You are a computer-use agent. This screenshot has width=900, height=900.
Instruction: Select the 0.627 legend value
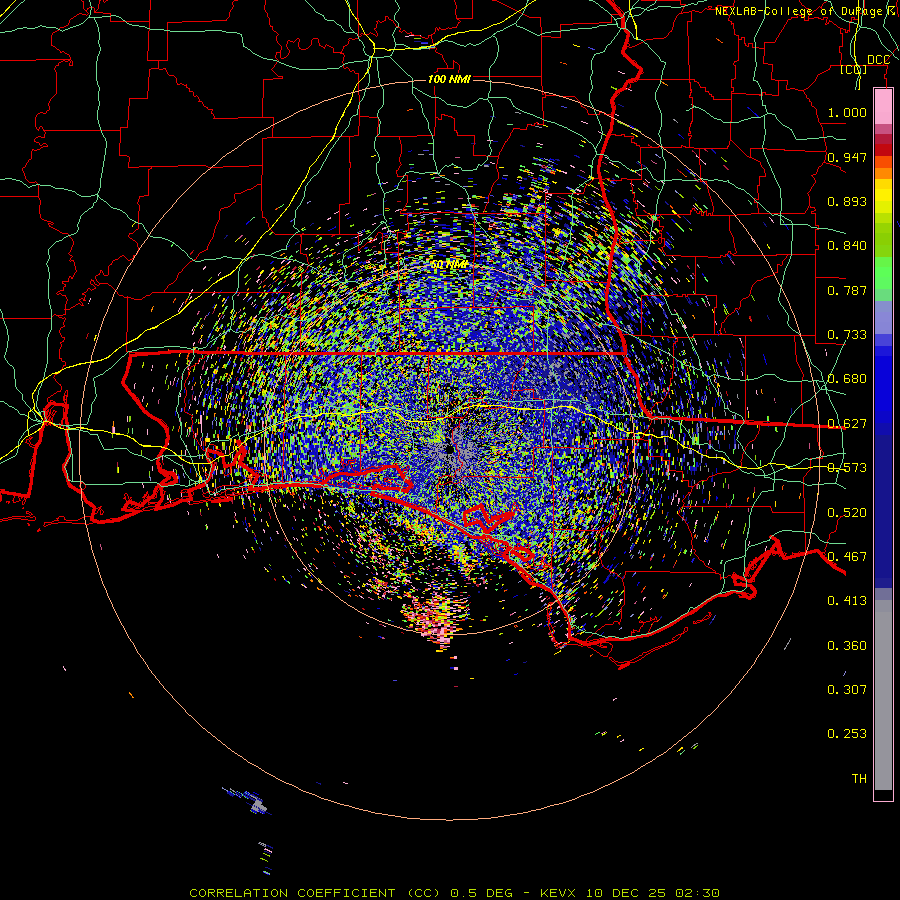coord(847,424)
